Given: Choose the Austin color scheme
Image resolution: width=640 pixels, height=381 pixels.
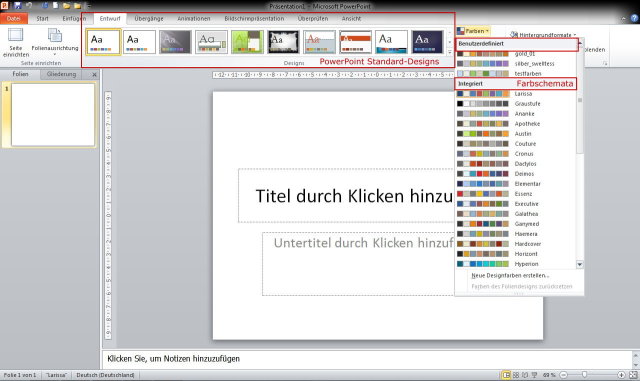Looking at the screenshot, I should pyautogui.click(x=516, y=134).
